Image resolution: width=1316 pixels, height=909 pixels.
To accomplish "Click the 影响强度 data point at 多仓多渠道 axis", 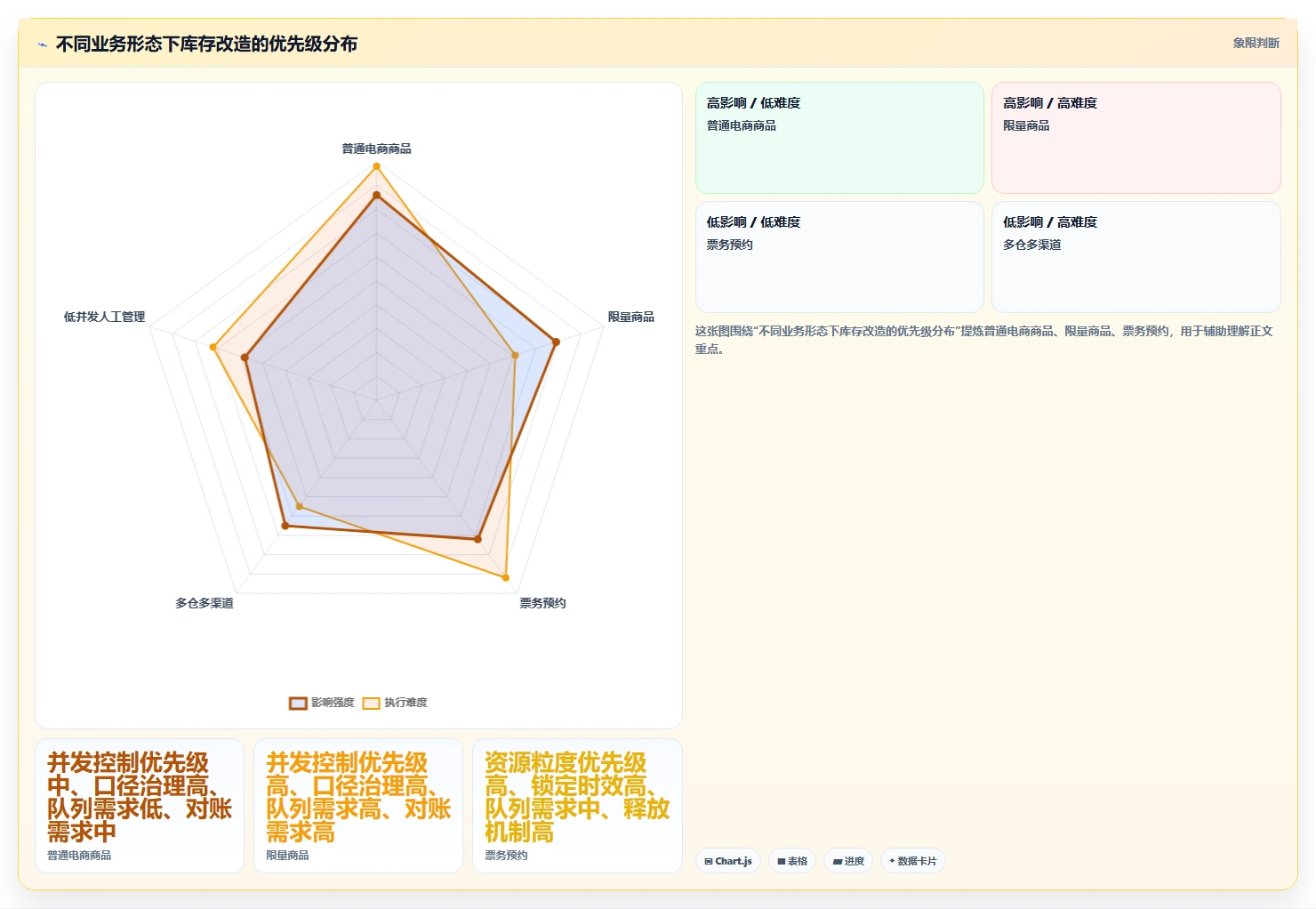I will pos(285,526).
